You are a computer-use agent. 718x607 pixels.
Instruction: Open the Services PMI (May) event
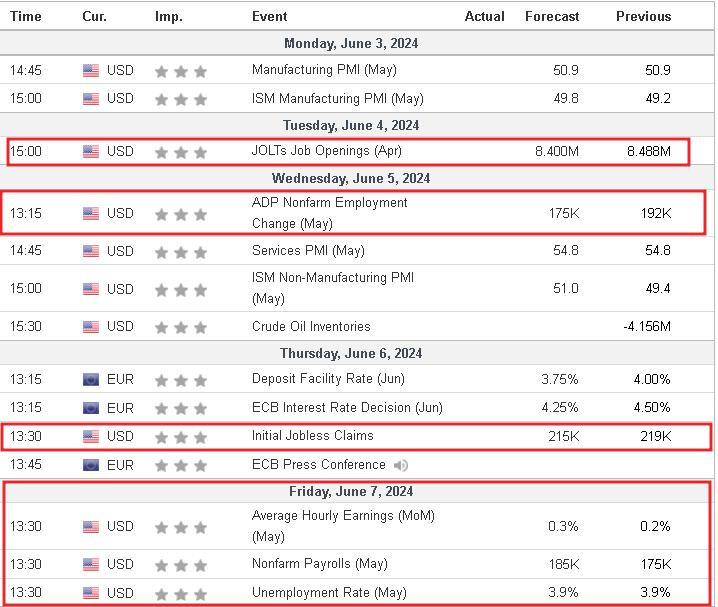tap(308, 251)
